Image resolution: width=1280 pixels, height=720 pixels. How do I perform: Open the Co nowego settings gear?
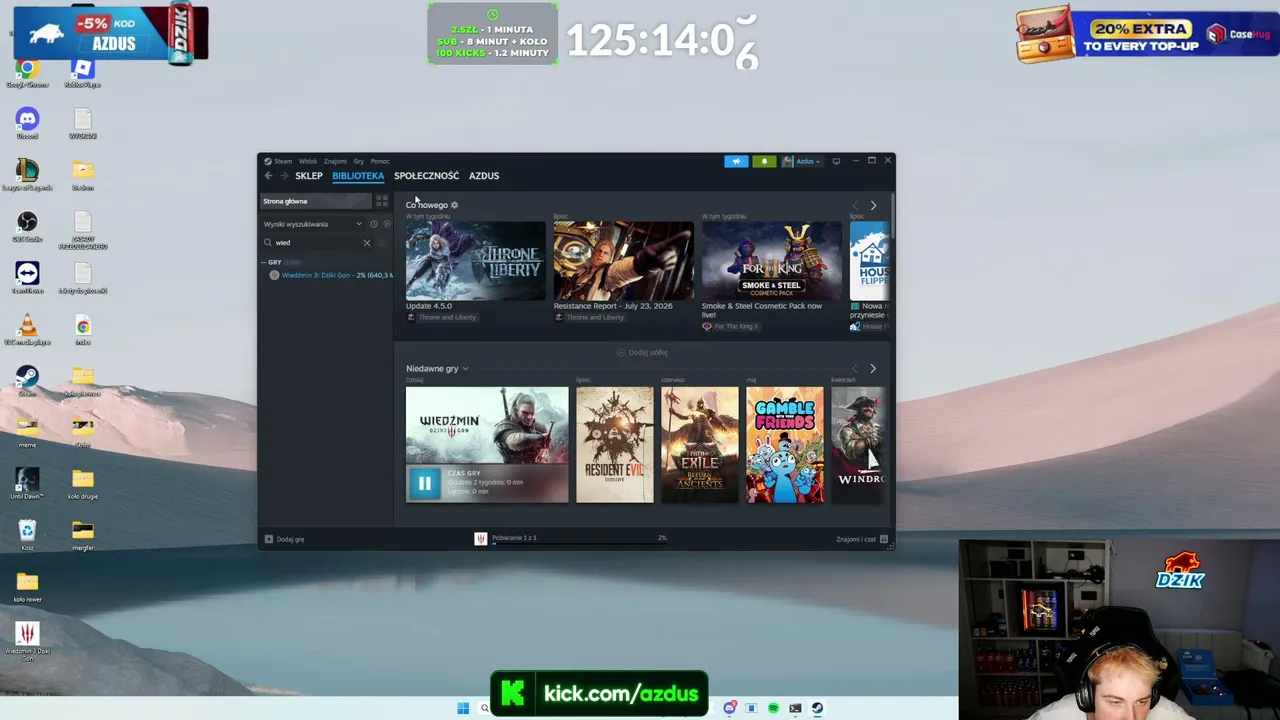(x=454, y=205)
